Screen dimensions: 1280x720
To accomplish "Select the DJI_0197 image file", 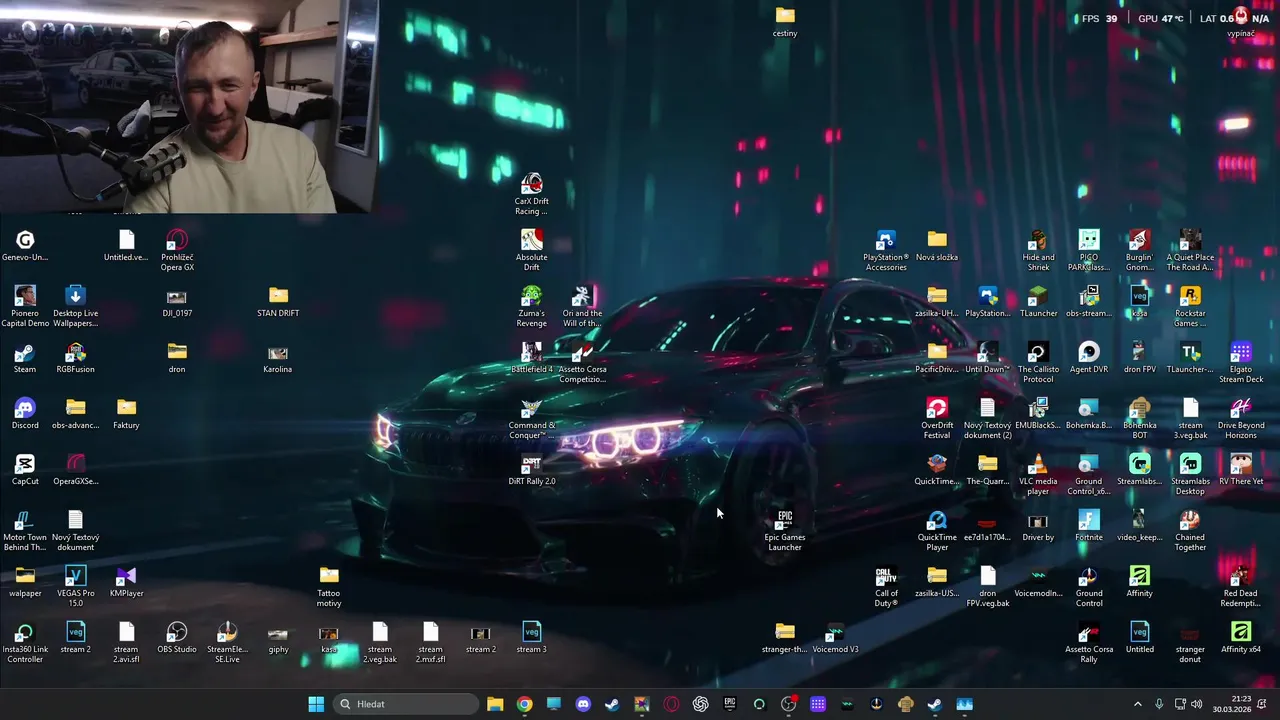I will point(177,303).
